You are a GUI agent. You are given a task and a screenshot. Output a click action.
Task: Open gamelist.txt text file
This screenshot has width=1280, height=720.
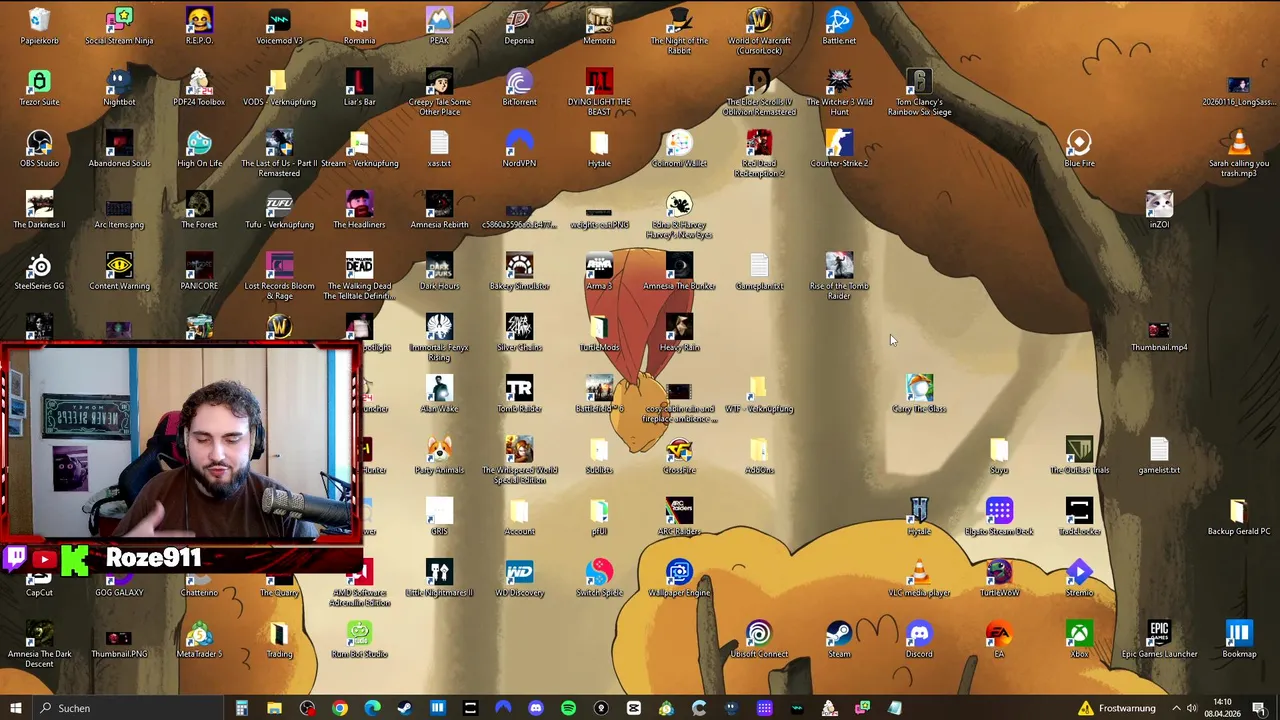click(x=1159, y=455)
